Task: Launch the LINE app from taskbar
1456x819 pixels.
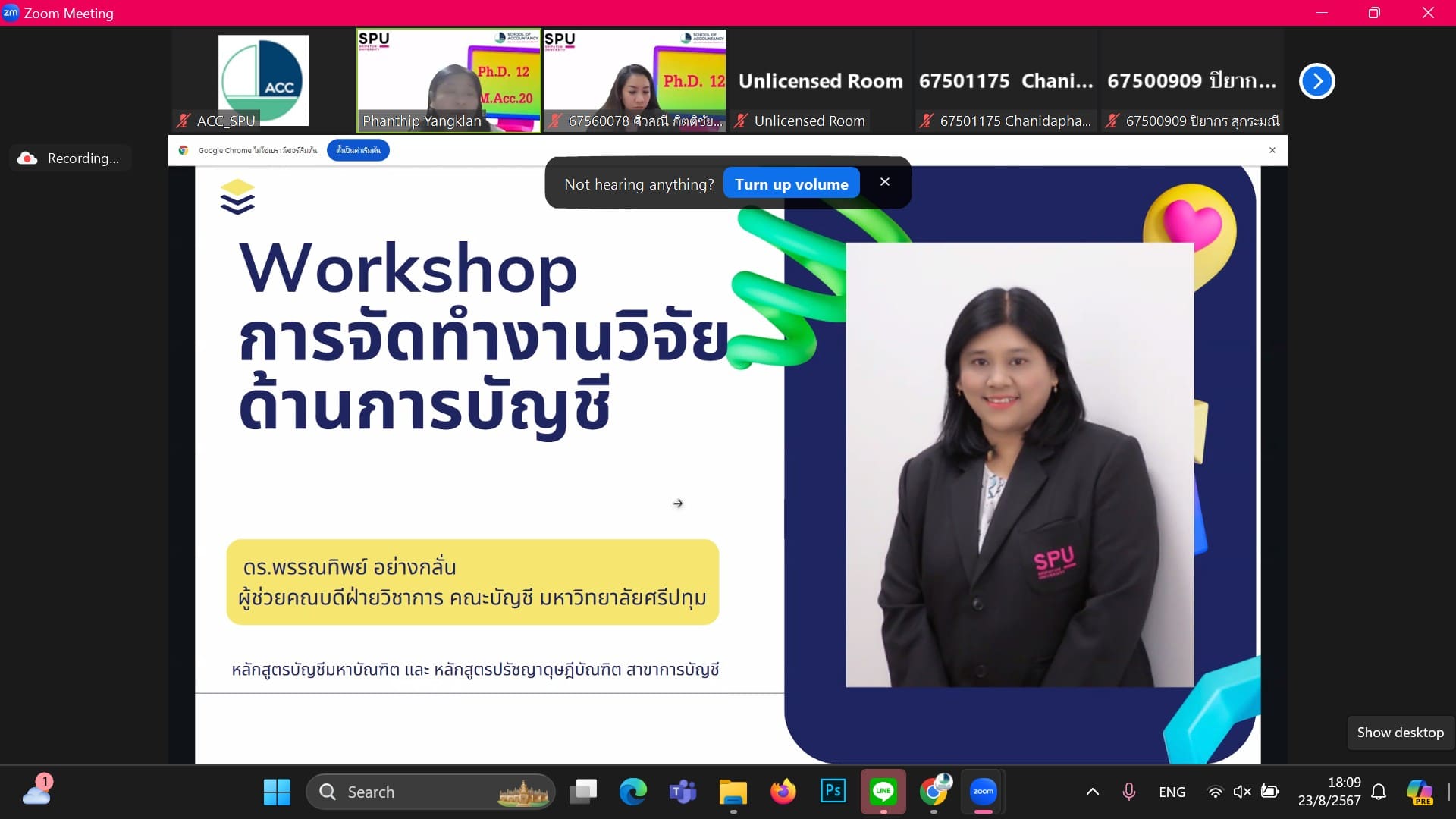Action: [883, 791]
